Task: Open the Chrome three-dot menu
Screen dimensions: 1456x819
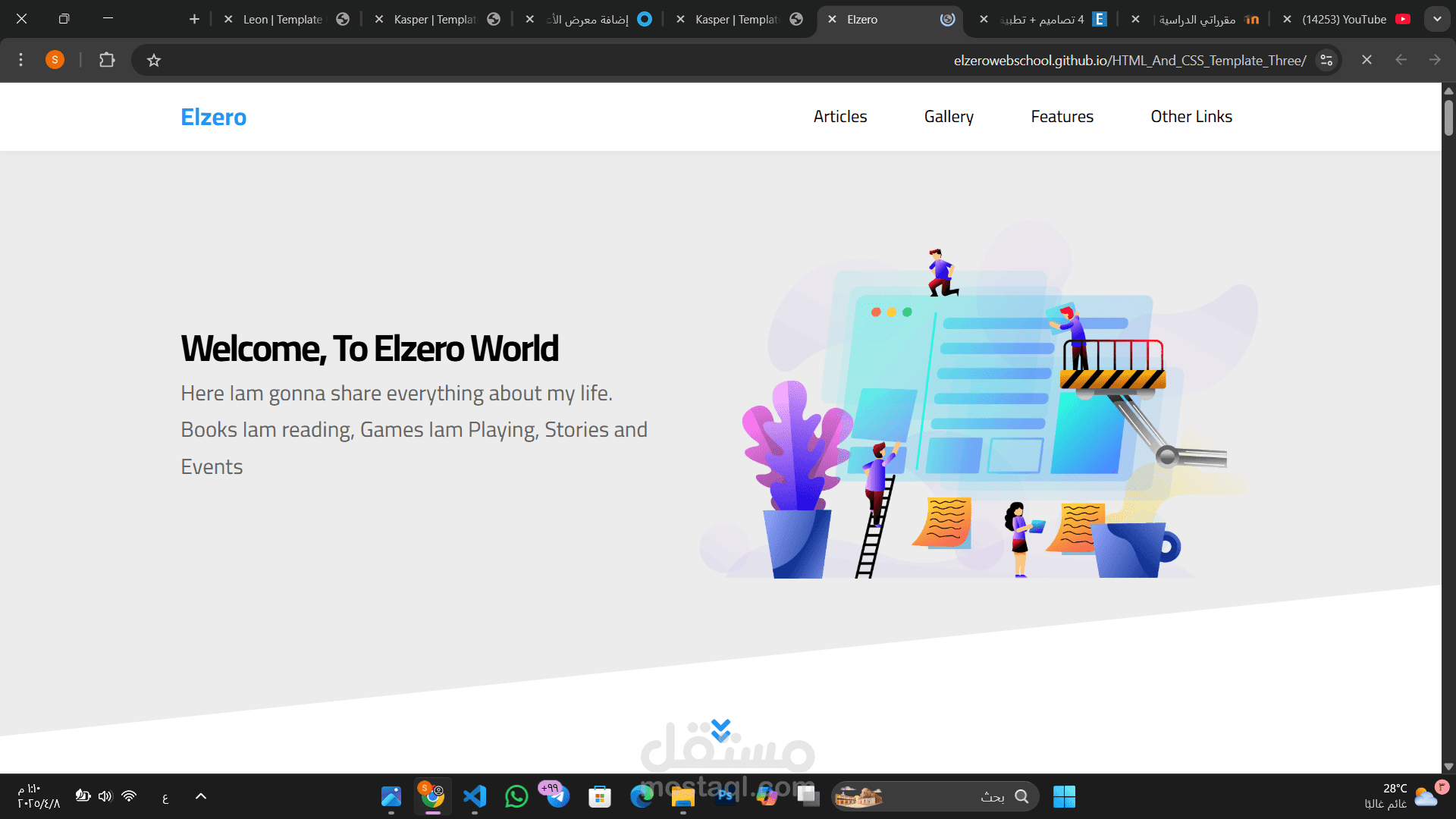Action: [x=21, y=60]
